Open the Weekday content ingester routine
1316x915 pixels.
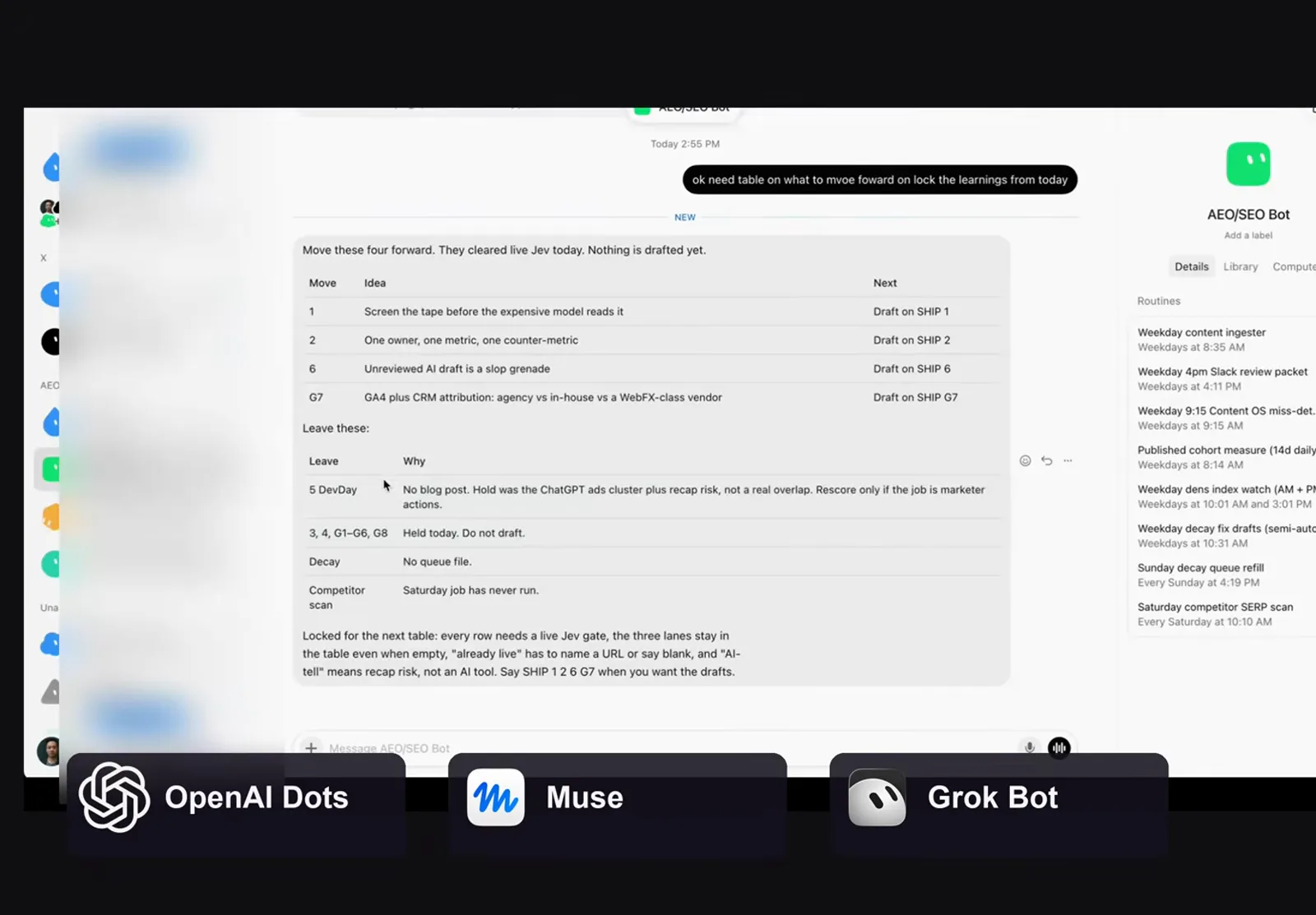(1222, 340)
